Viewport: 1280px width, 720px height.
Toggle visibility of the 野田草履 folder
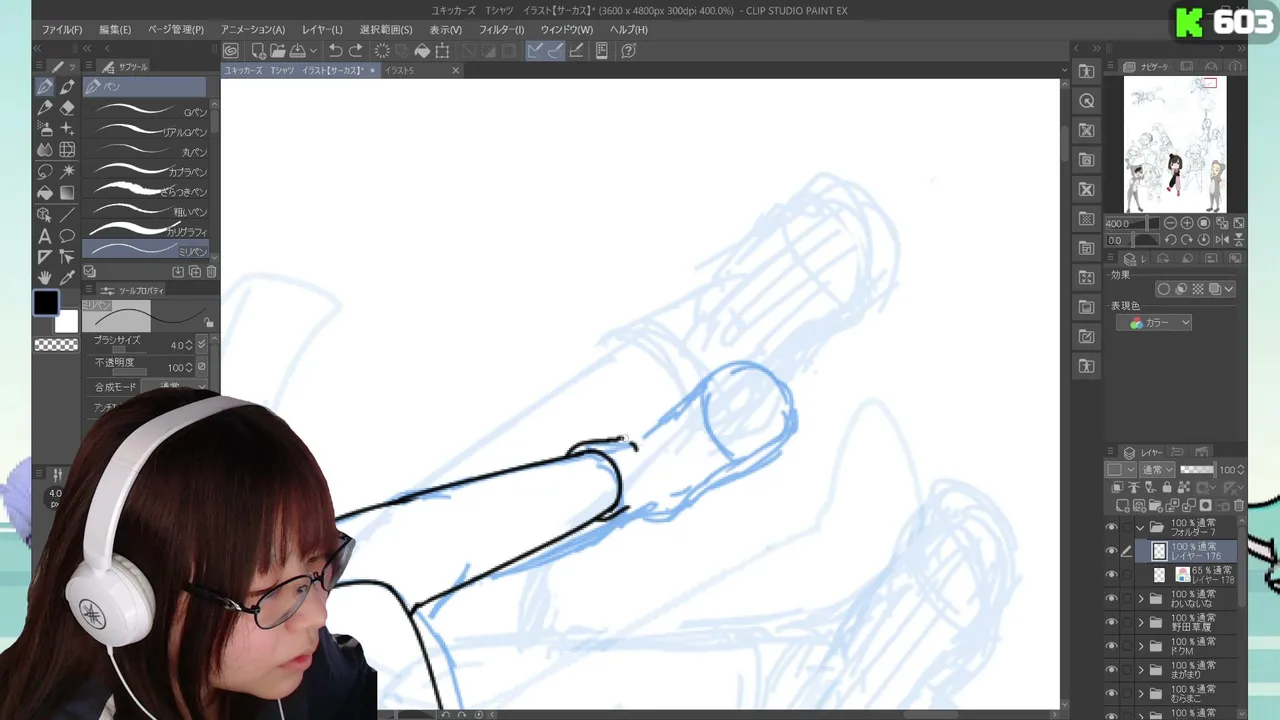pos(1111,622)
